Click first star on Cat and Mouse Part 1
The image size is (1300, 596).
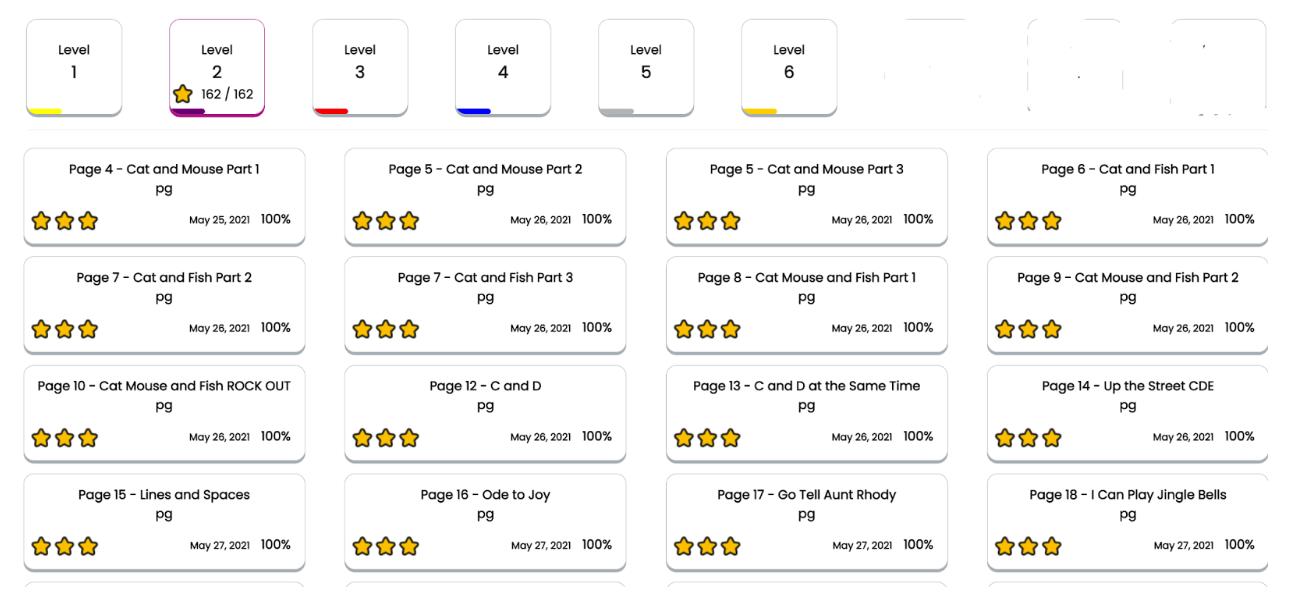point(41,221)
